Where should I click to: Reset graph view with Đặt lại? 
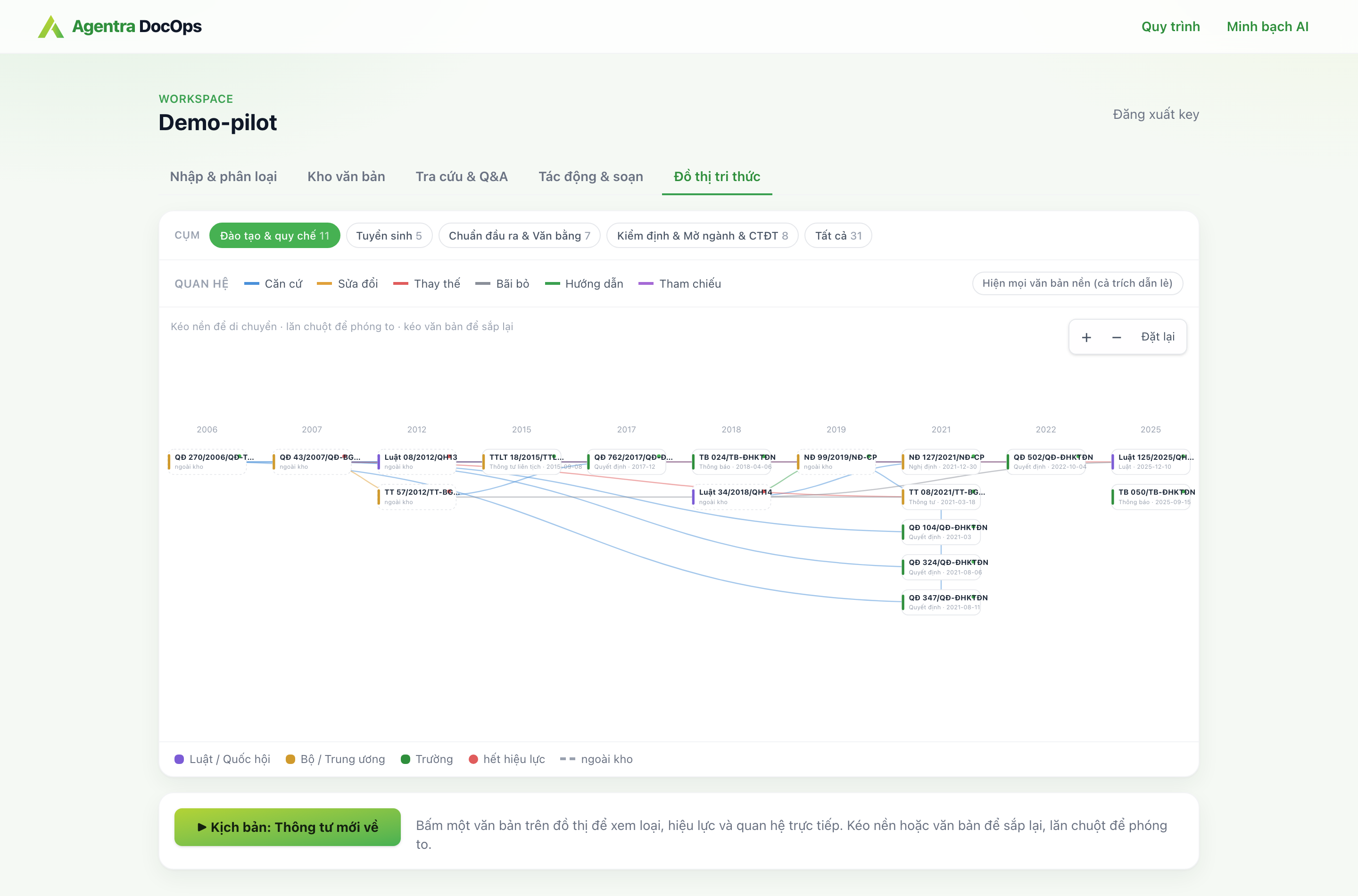pos(1158,337)
